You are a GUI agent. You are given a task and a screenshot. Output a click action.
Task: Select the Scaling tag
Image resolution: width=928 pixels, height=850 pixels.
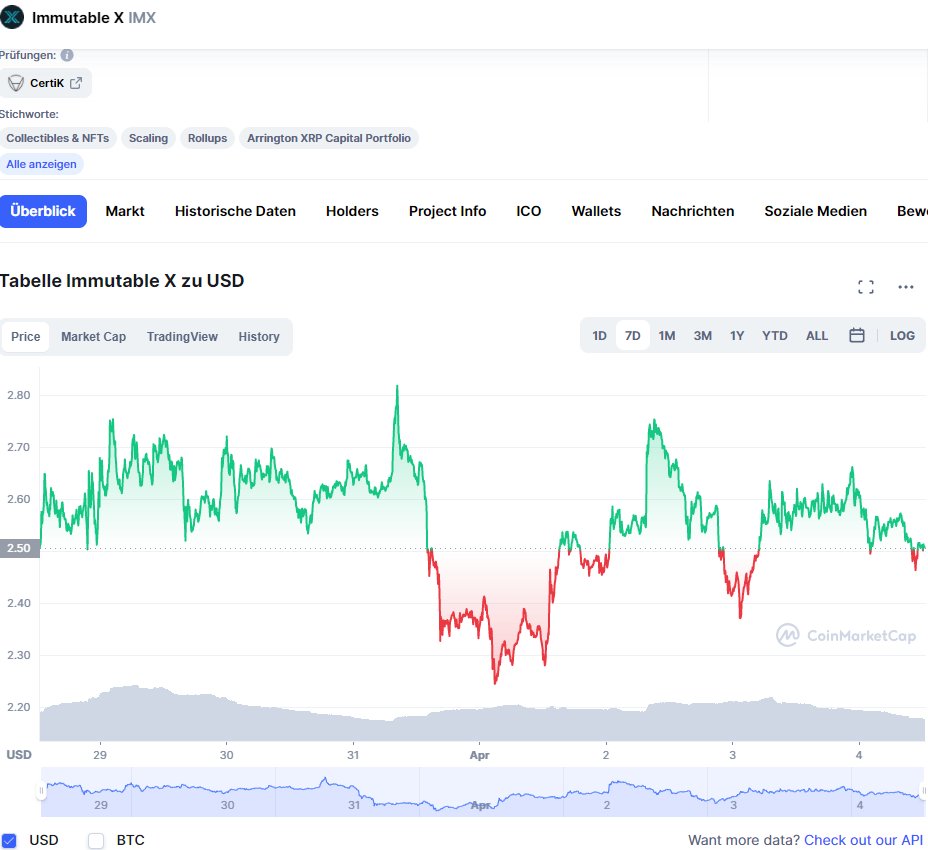(148, 138)
